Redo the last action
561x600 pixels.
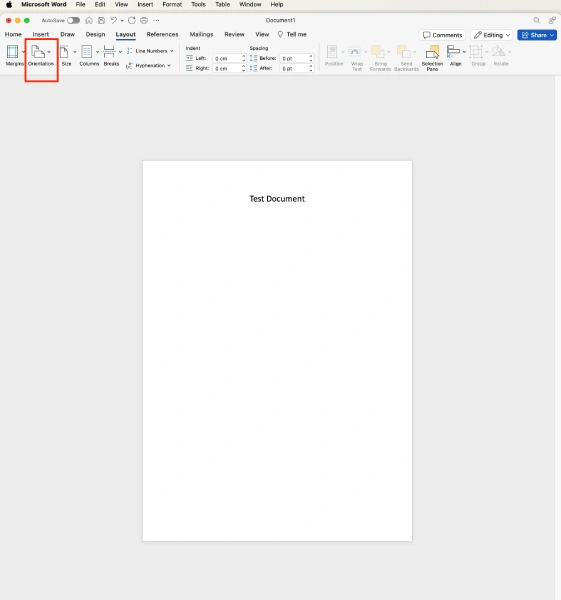click(132, 20)
